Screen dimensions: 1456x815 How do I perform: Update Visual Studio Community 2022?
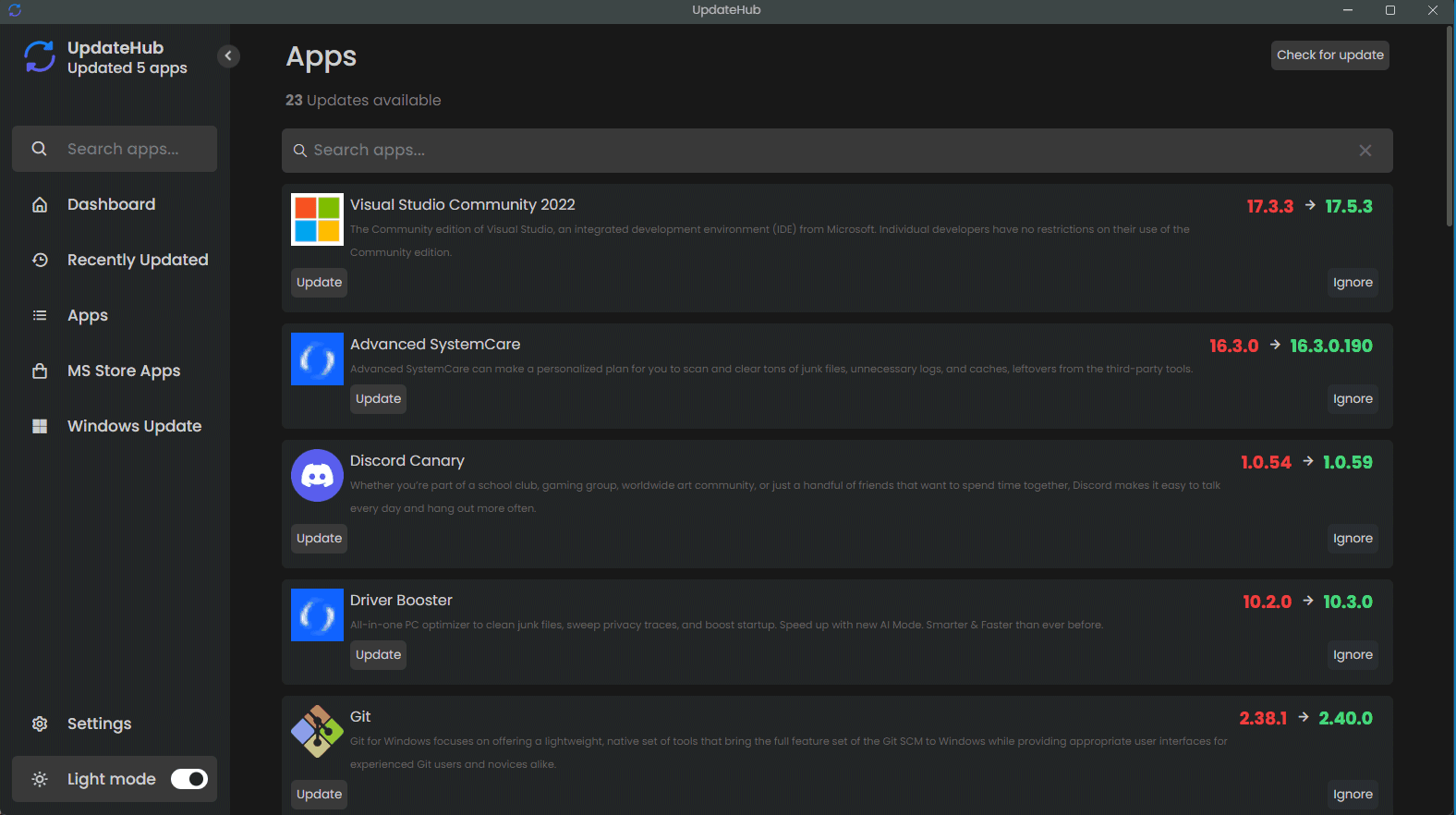tap(319, 283)
